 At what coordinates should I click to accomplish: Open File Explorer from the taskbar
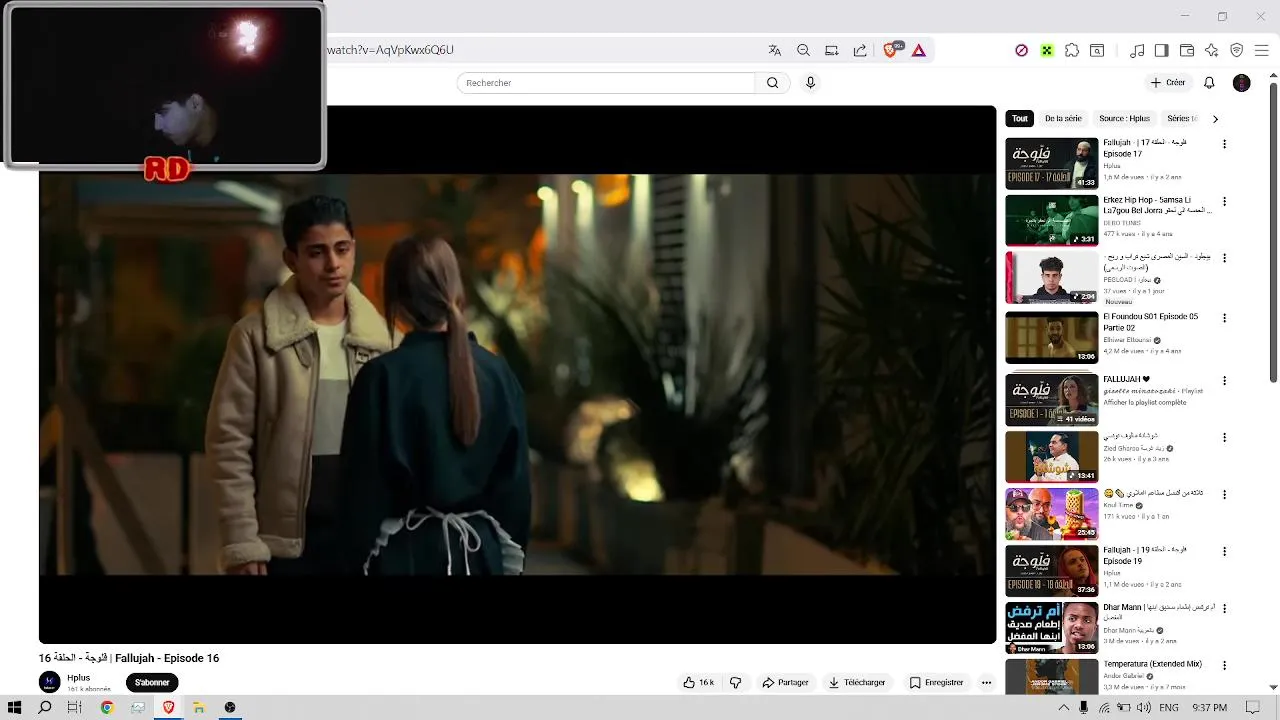[x=199, y=708]
